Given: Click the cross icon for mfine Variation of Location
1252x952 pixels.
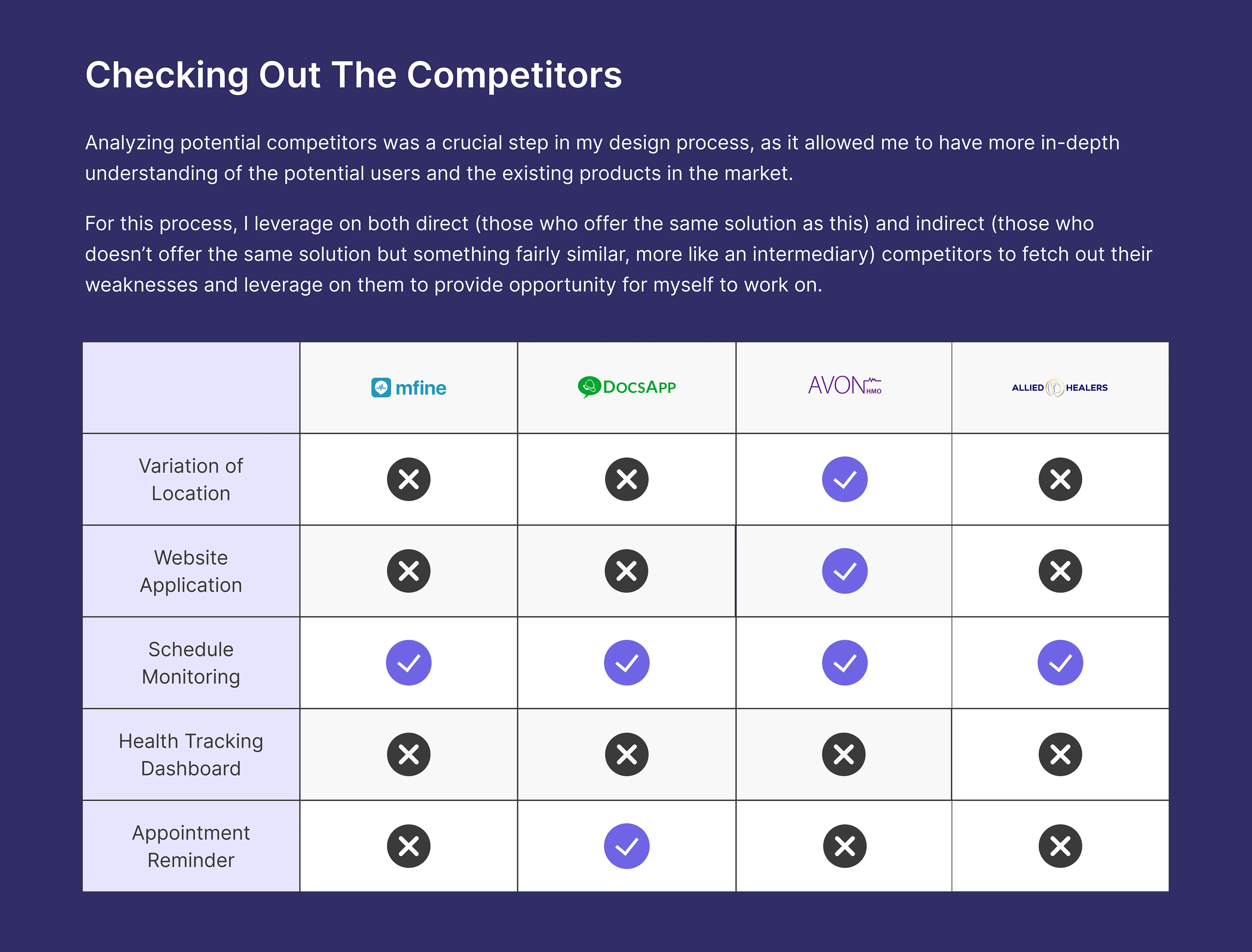Looking at the screenshot, I should pos(409,479).
